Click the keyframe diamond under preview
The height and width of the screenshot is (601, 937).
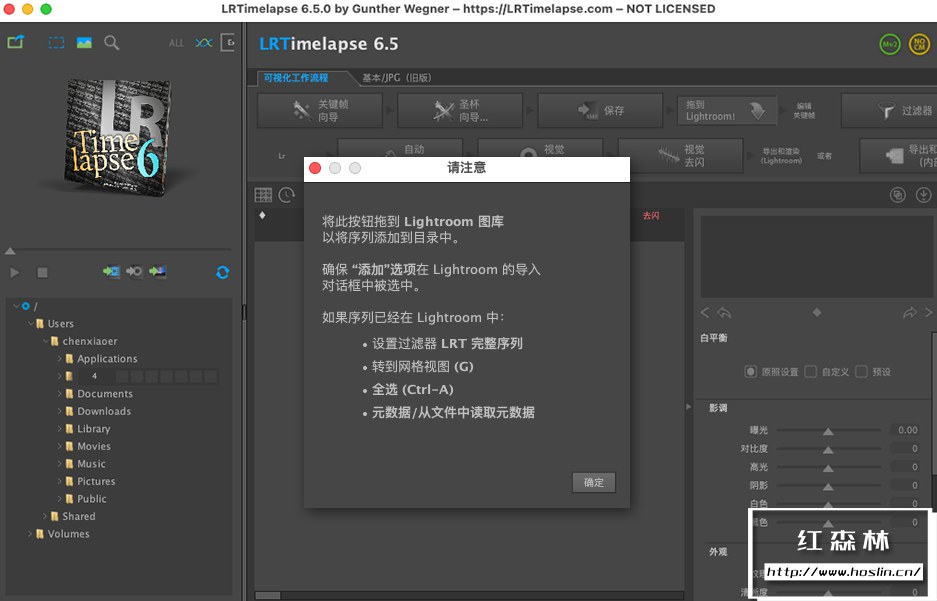coord(817,312)
